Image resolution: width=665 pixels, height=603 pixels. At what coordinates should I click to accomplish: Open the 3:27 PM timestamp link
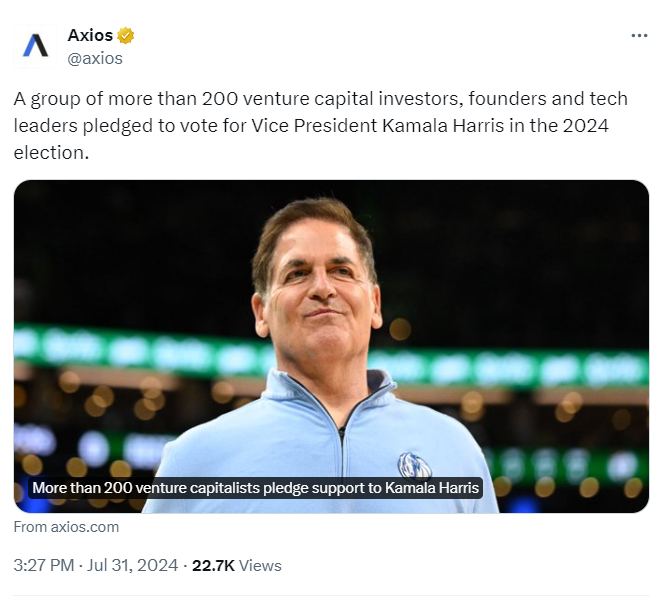[x=43, y=566]
